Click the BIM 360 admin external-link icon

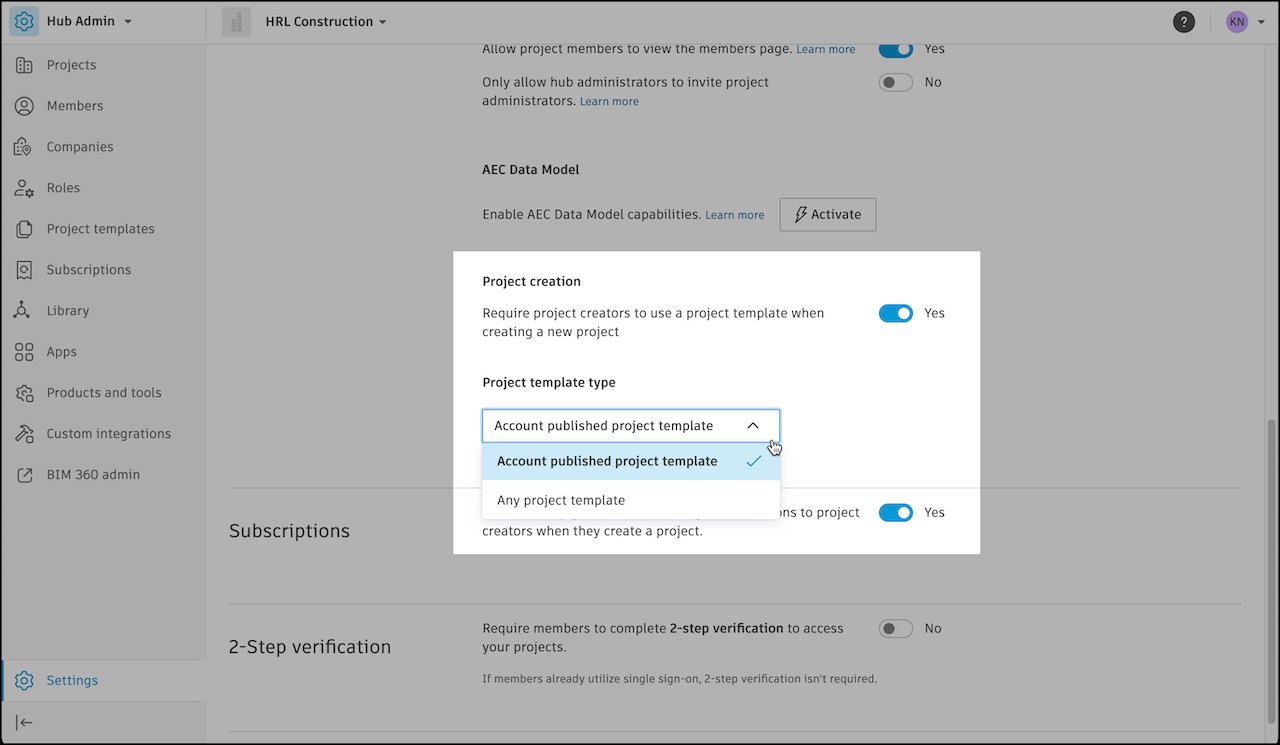coord(24,475)
